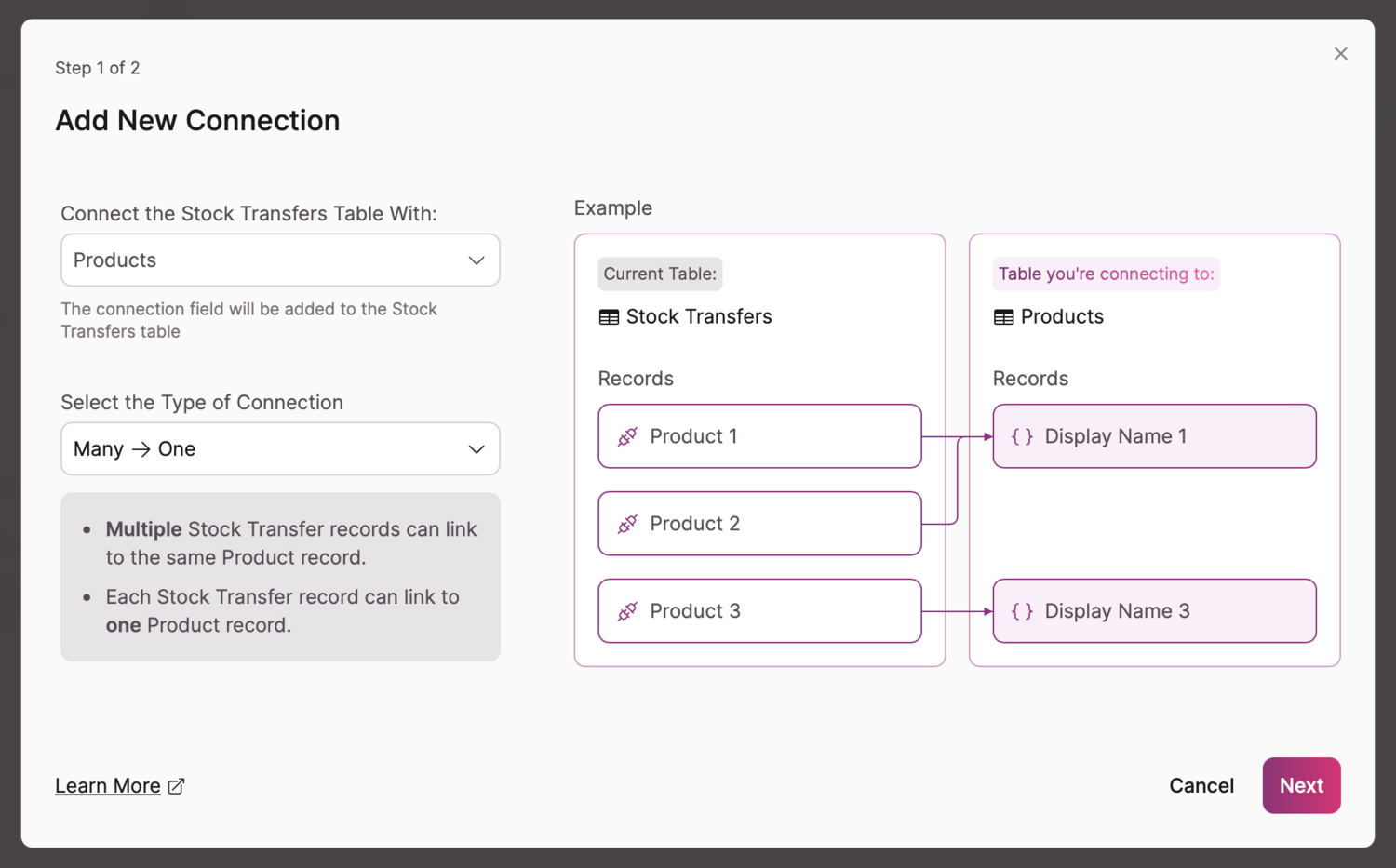Select the Product 1 record card
The width and height of the screenshot is (1396, 868).
click(759, 436)
